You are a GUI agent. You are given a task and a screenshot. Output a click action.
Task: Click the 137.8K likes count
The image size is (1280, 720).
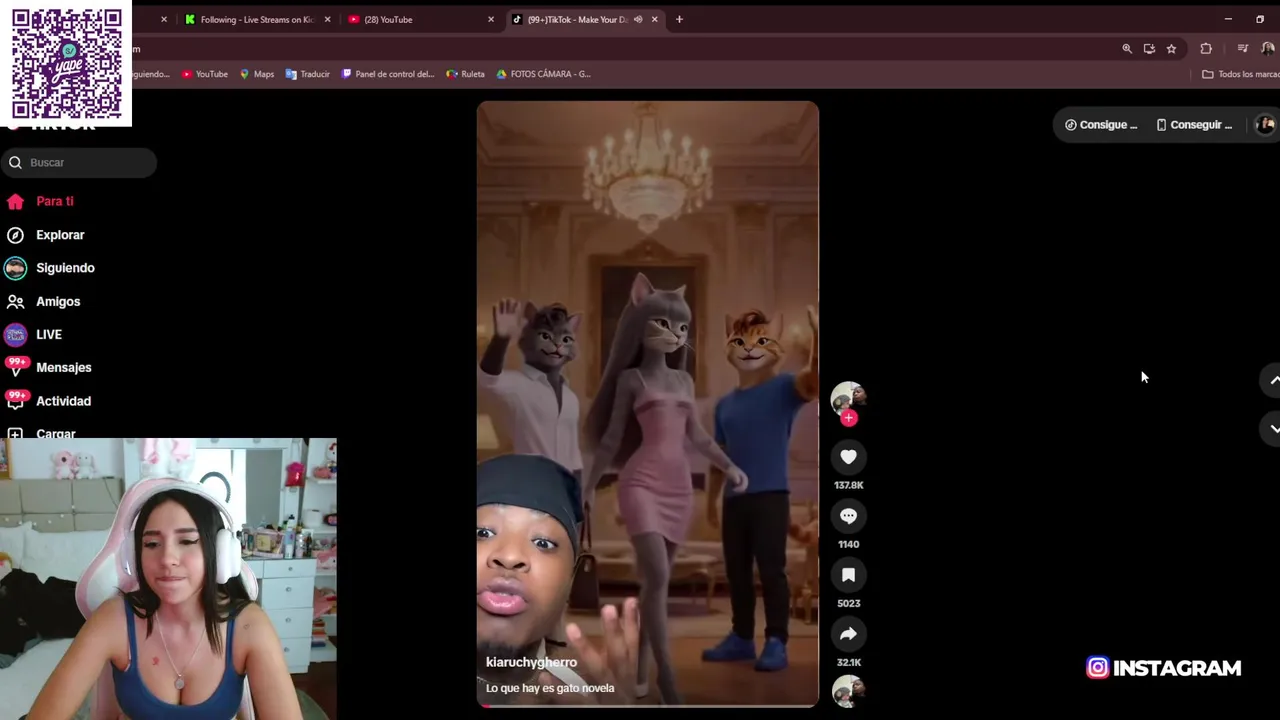[x=849, y=485]
